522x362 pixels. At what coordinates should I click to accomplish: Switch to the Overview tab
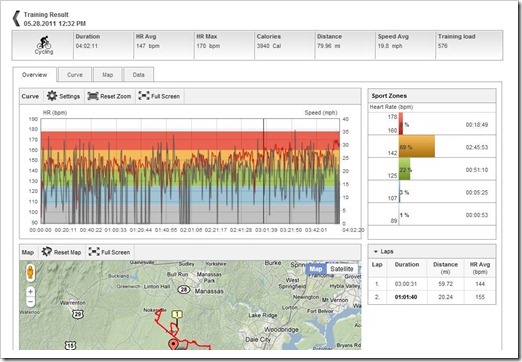pyautogui.click(x=34, y=75)
